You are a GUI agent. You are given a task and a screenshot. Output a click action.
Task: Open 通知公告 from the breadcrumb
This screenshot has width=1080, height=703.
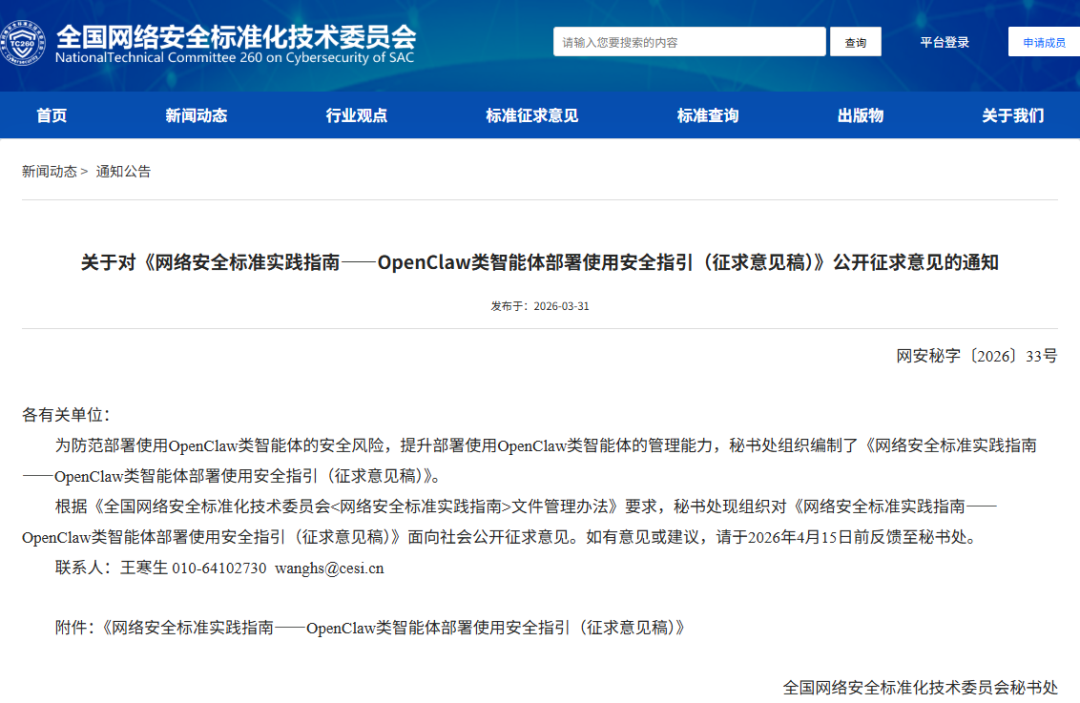(x=121, y=171)
